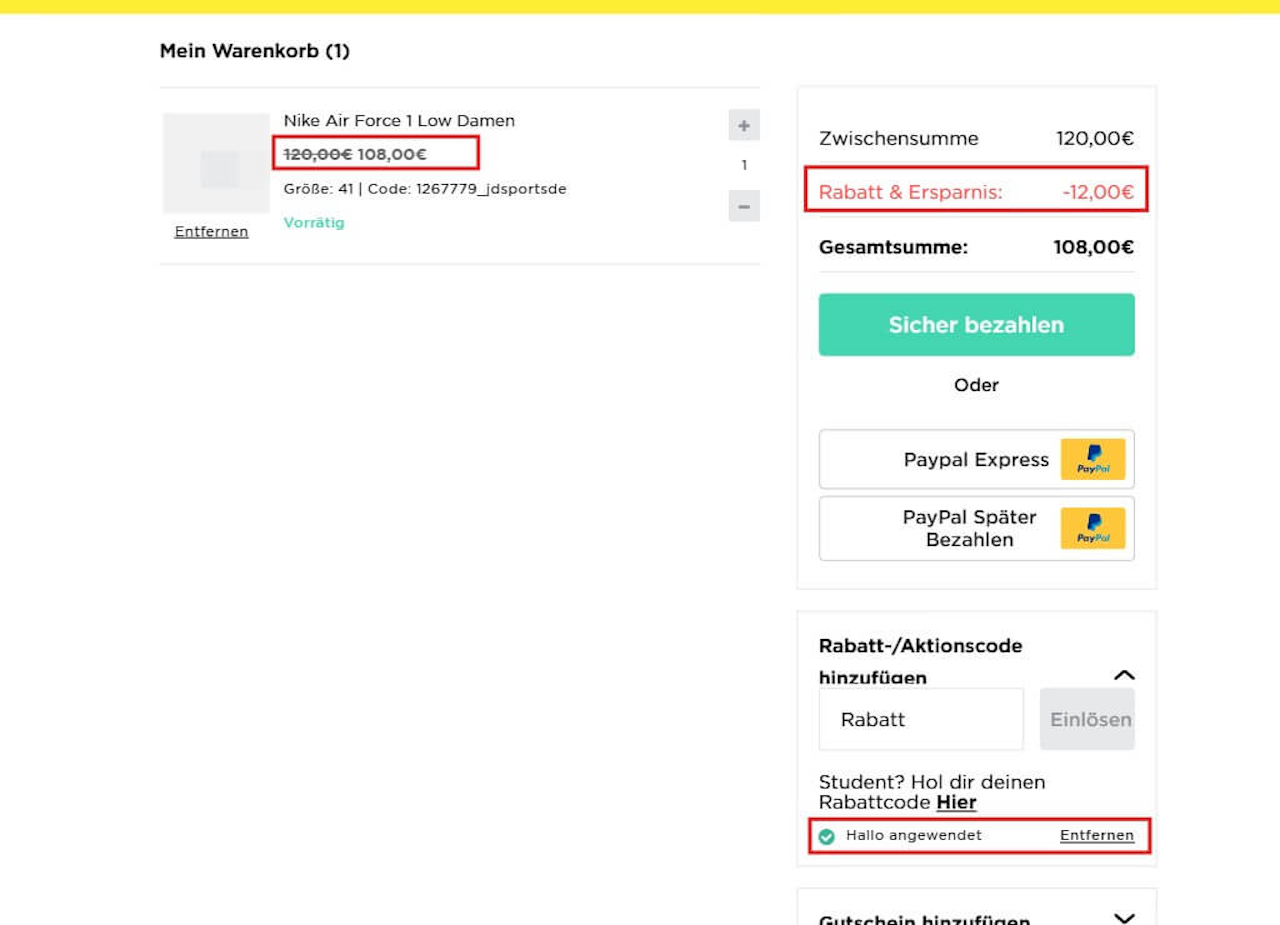The width and height of the screenshot is (1280, 925).
Task: Click the Gesamtsumme total amount
Action: (x=1094, y=248)
